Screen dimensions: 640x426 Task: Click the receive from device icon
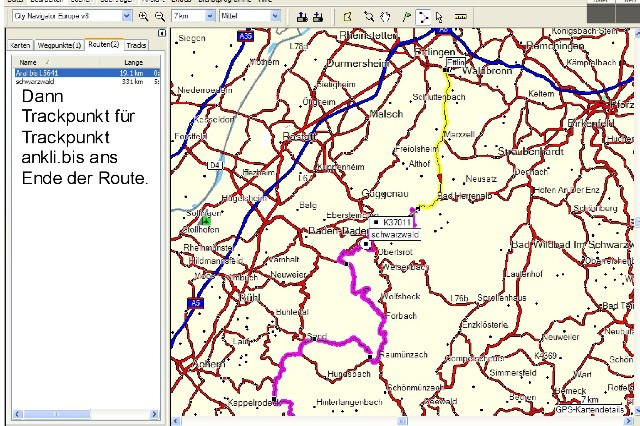(317, 17)
